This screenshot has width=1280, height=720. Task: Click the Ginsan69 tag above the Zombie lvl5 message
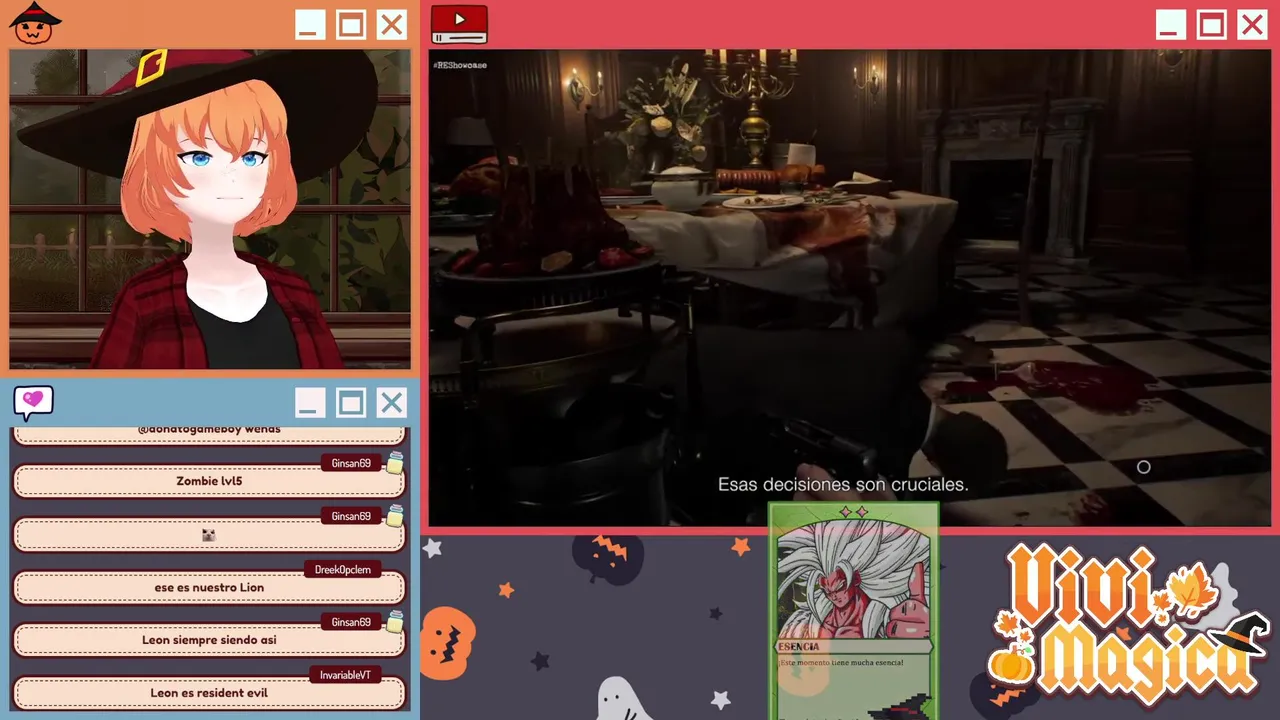pos(351,463)
